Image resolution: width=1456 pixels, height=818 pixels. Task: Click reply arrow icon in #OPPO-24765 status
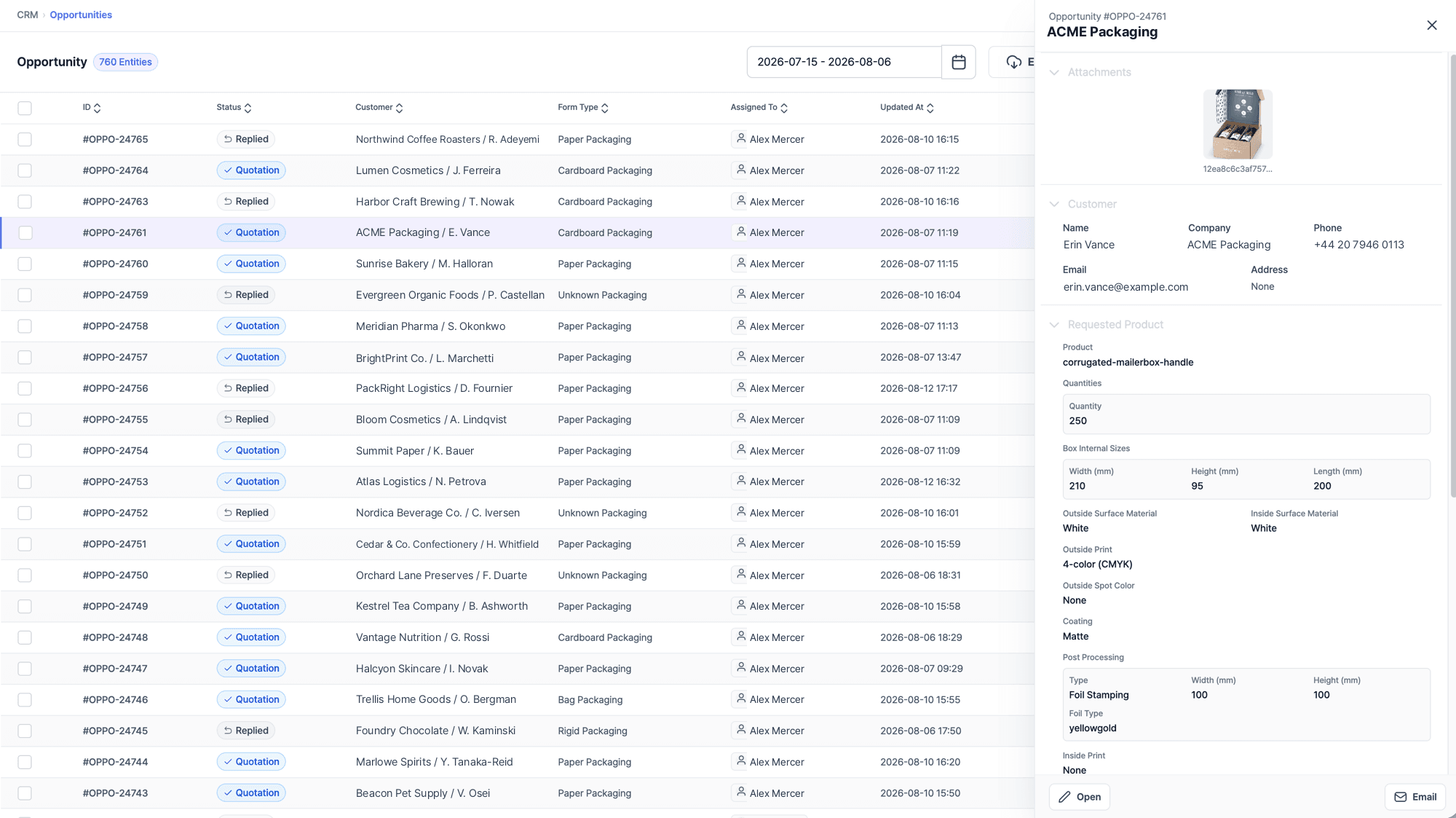[228, 139]
